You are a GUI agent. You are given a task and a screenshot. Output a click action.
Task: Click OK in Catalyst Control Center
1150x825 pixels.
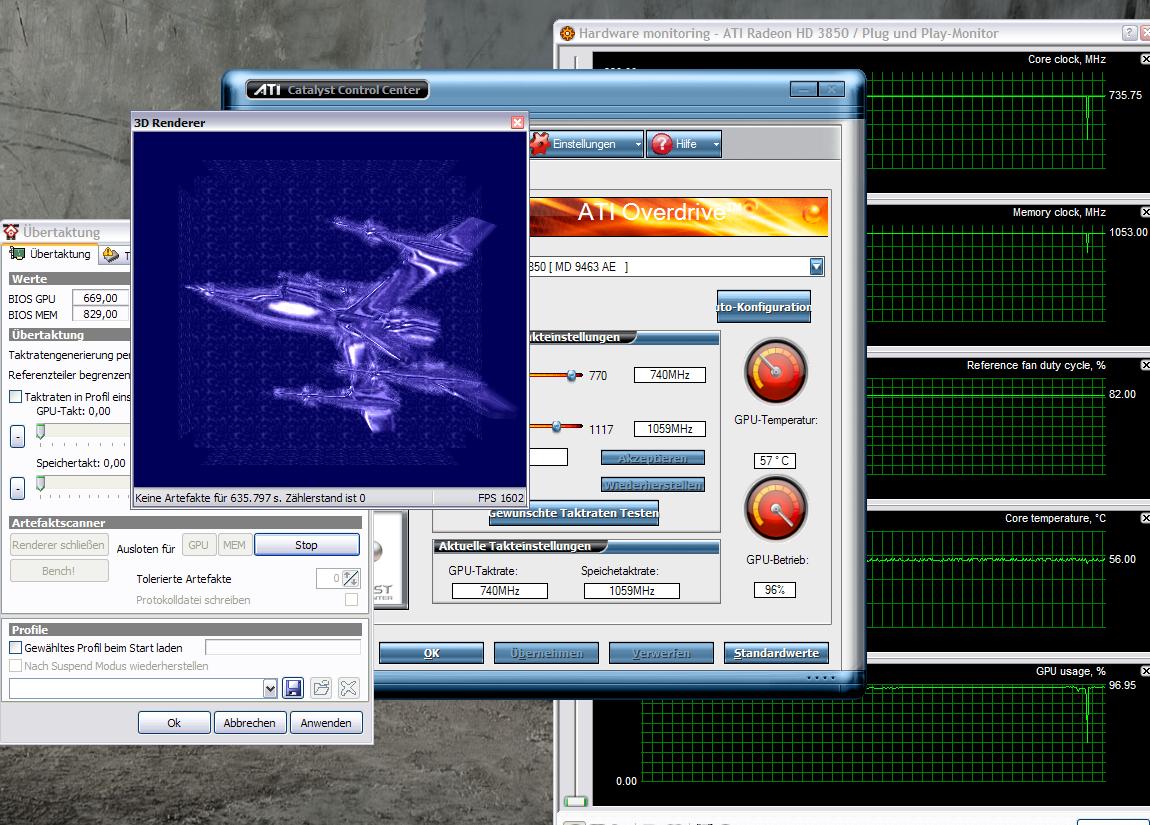(431, 653)
